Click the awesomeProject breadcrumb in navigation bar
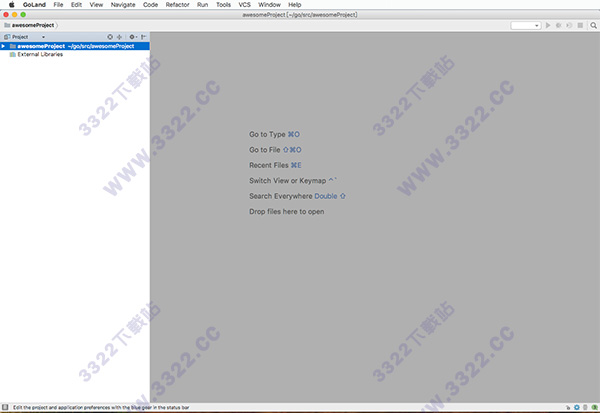Screen dimensions: 600x413 point(29,25)
